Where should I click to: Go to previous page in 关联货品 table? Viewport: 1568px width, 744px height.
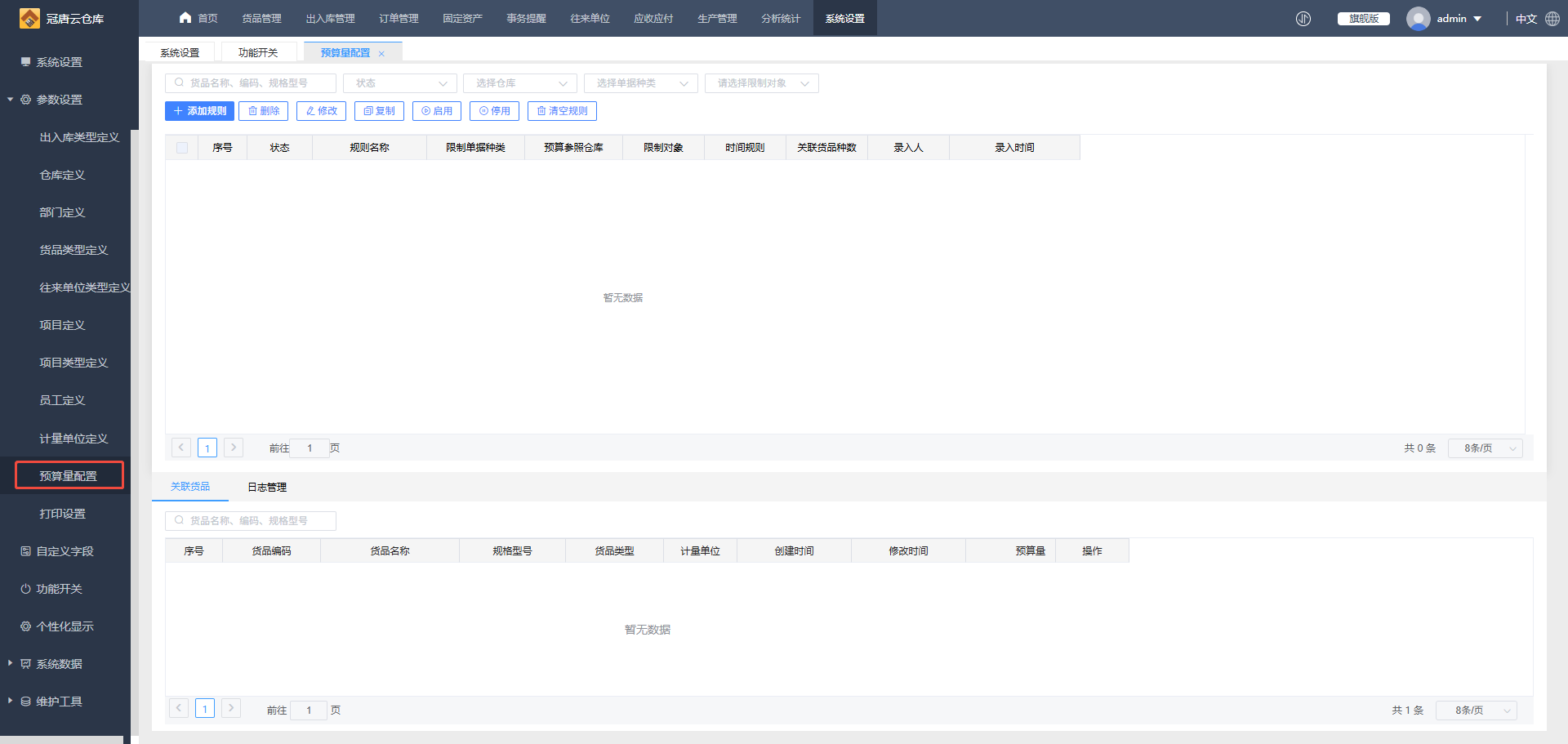pyautogui.click(x=179, y=708)
